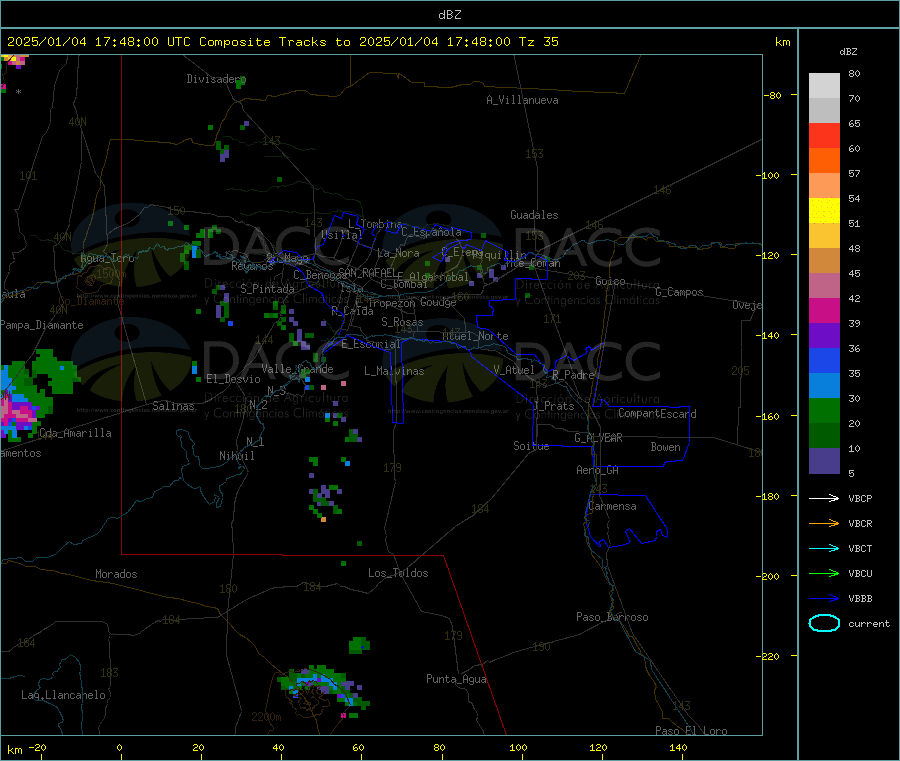Click the green VBCU arrow legend icon
This screenshot has height=761, width=900.
[x=824, y=573]
